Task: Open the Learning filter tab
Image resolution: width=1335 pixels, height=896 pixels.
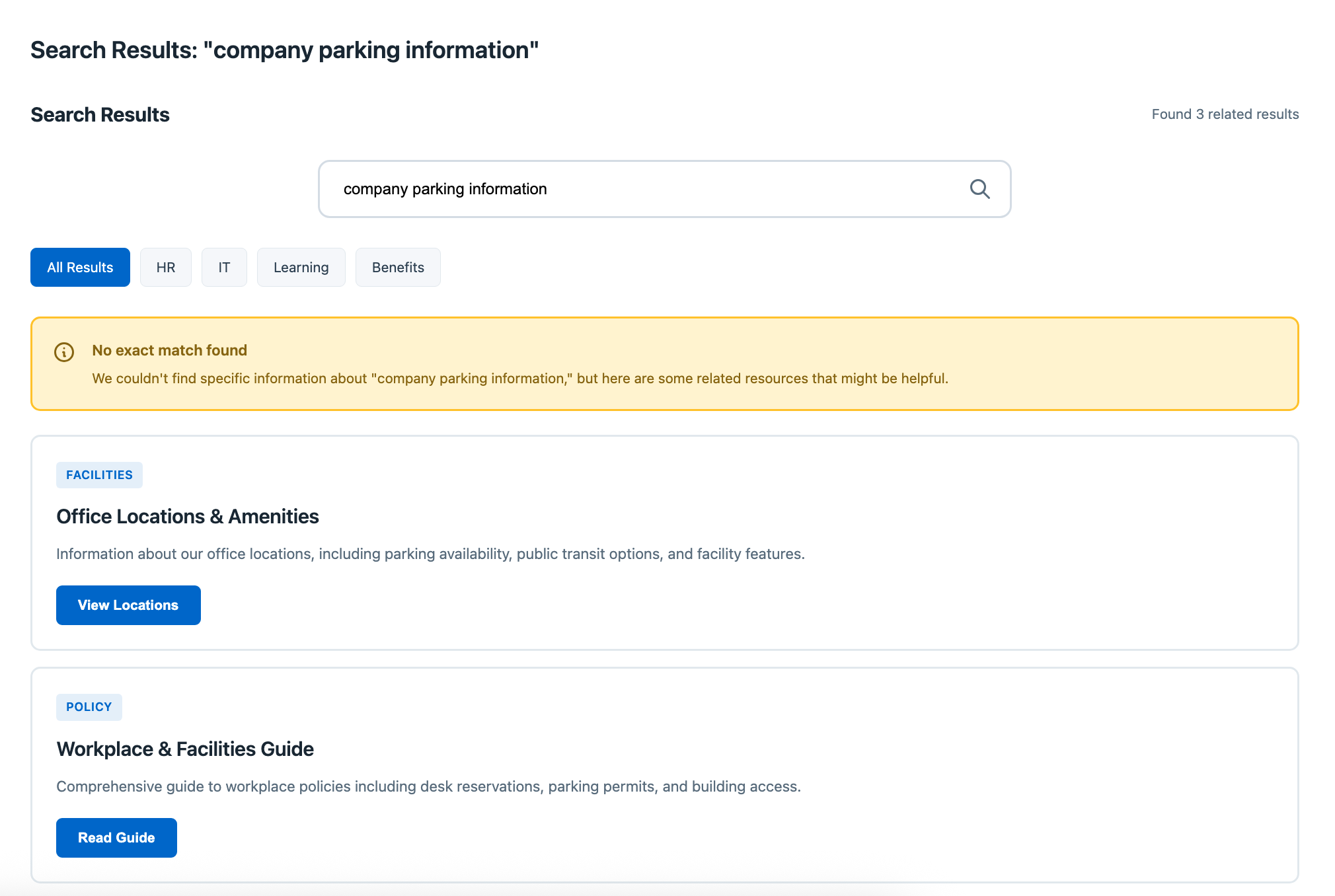Action: coord(301,268)
